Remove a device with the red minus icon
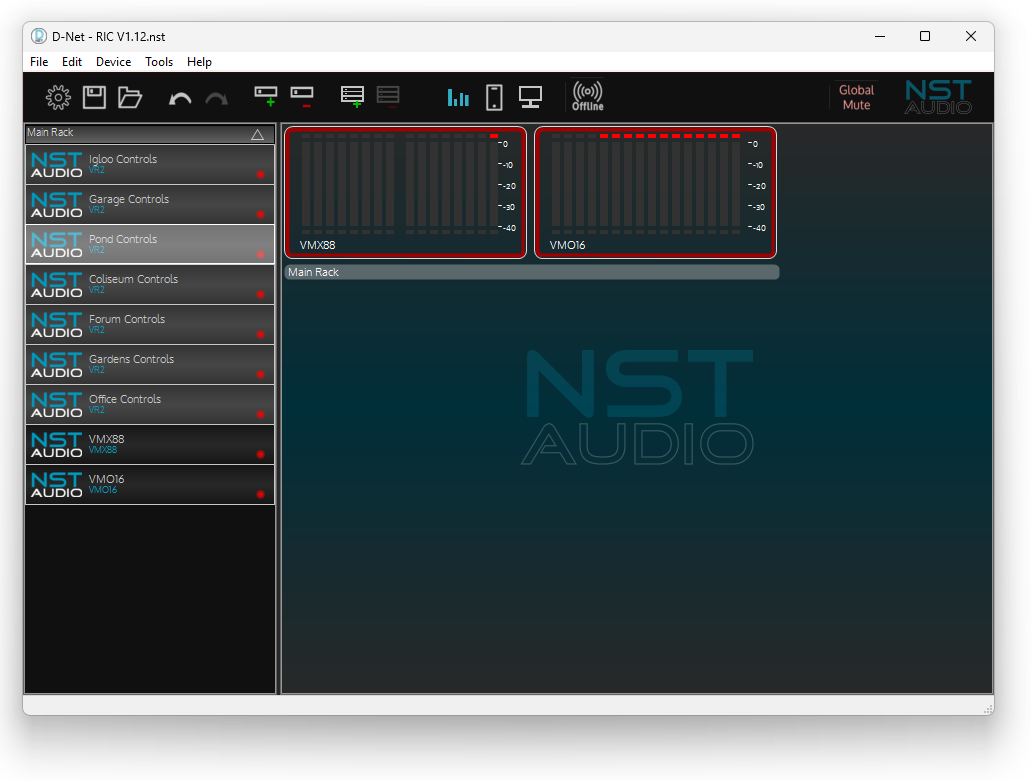This screenshot has width=1031, height=780. coord(302,96)
